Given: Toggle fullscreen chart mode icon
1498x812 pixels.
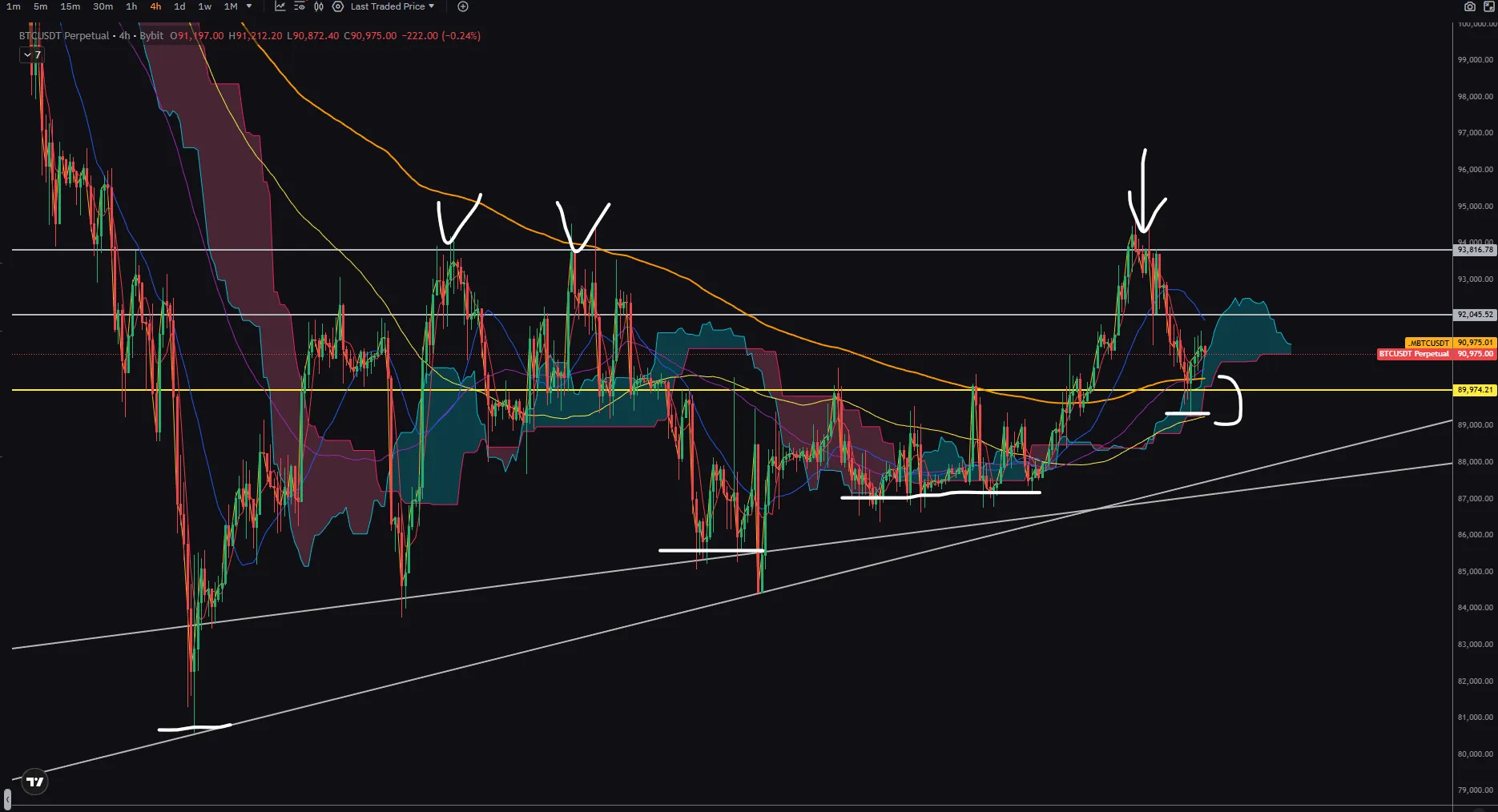Looking at the screenshot, I should coord(1489,6).
